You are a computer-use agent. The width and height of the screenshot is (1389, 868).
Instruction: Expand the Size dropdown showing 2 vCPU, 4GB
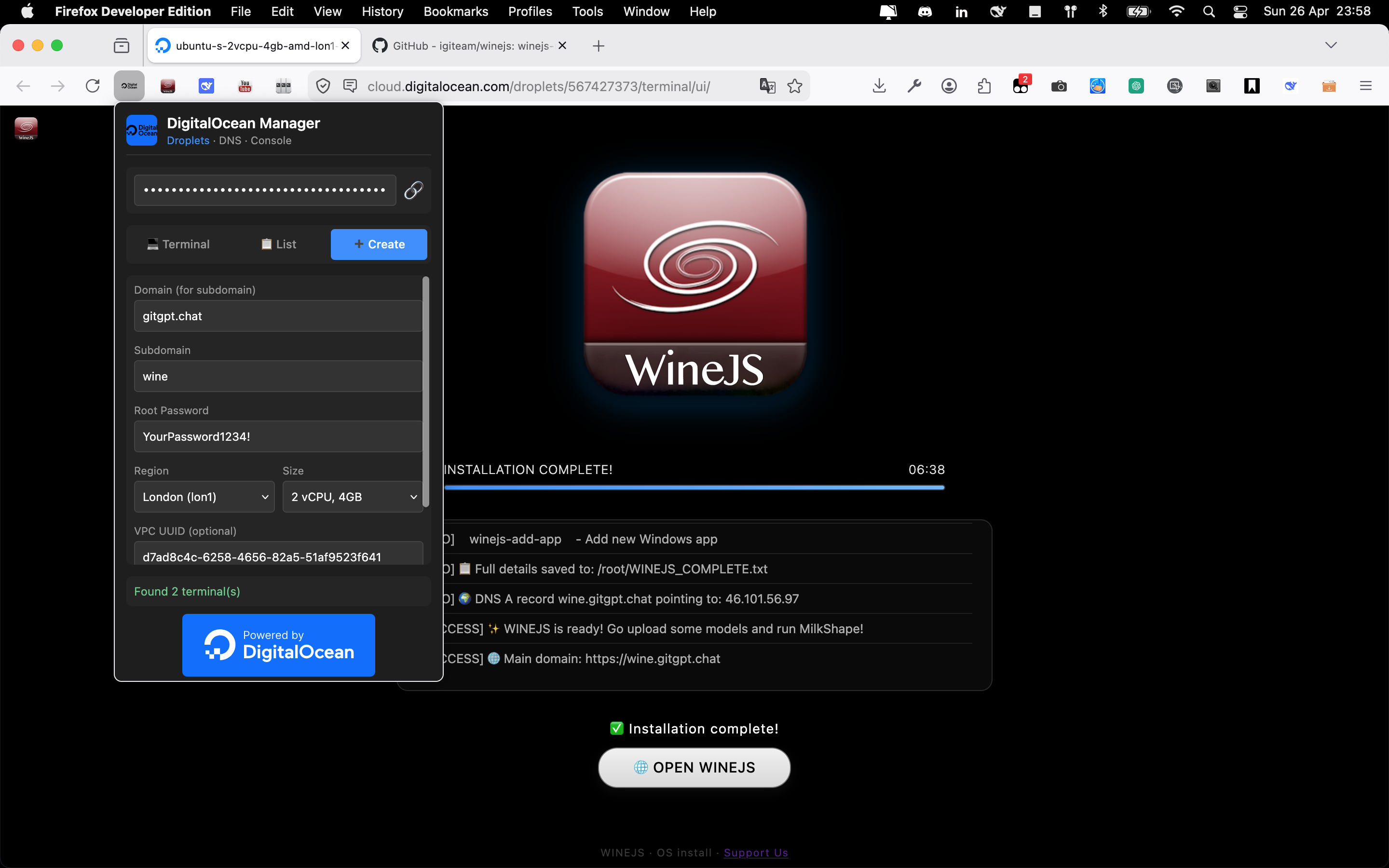click(353, 497)
